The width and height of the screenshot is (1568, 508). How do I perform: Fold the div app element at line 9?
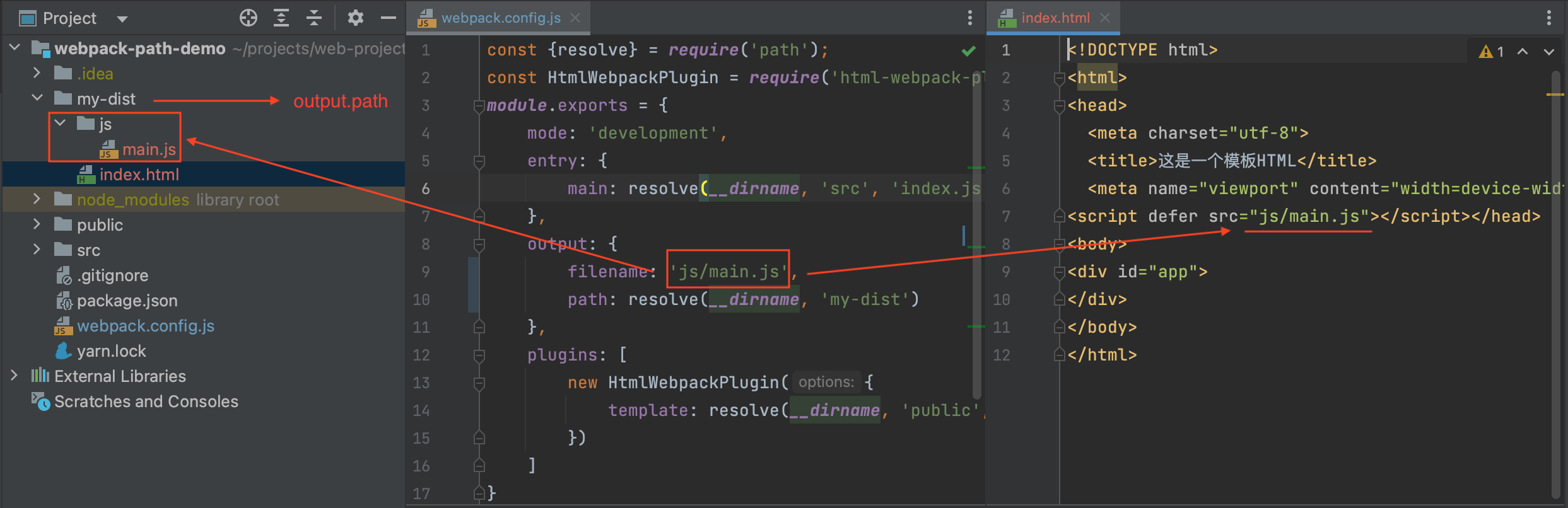coord(1060,272)
